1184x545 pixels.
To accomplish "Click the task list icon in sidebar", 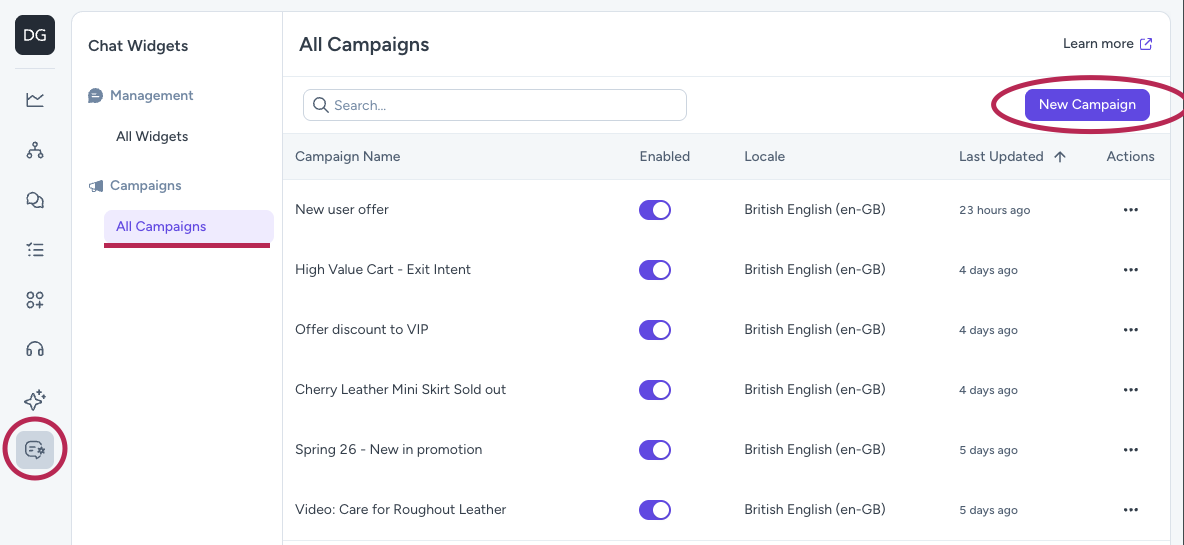I will [35, 250].
